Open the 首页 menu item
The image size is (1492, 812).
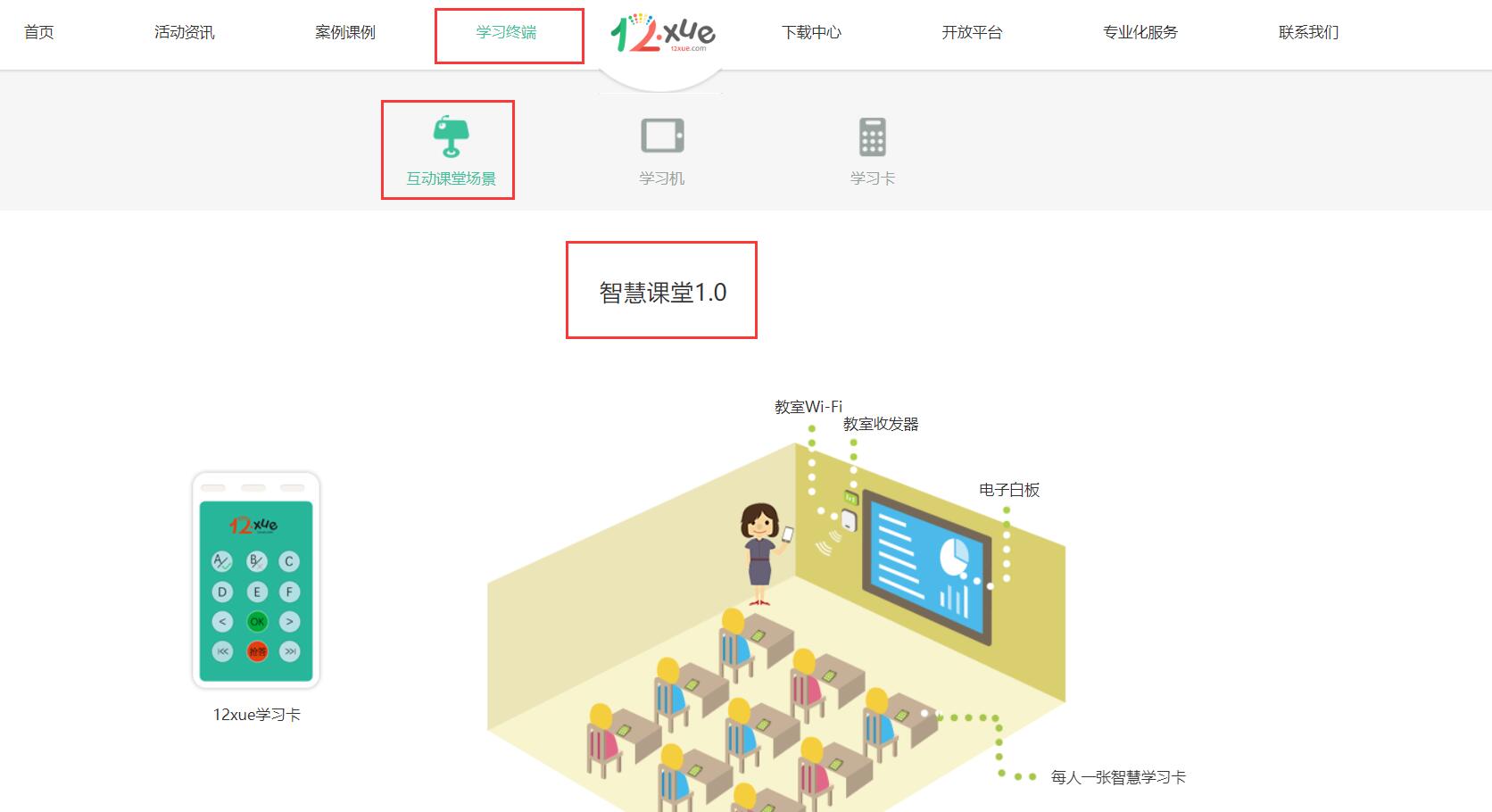39,32
